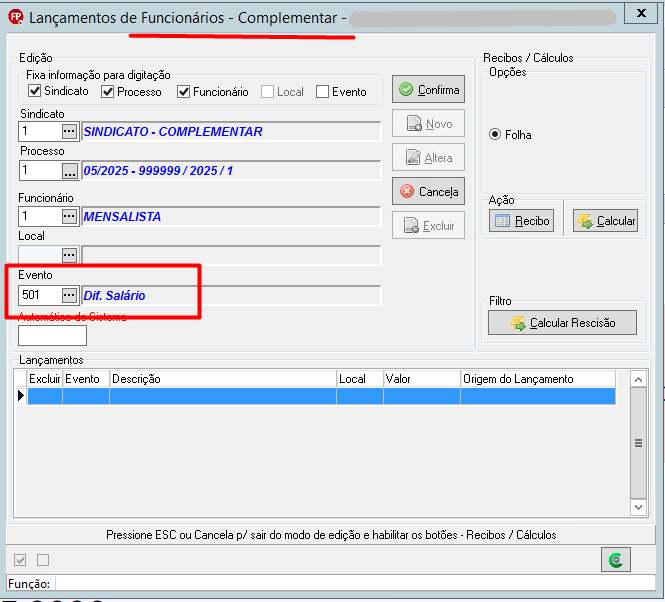665x602 pixels.
Task: Click the Confirma button
Action: pos(428,89)
